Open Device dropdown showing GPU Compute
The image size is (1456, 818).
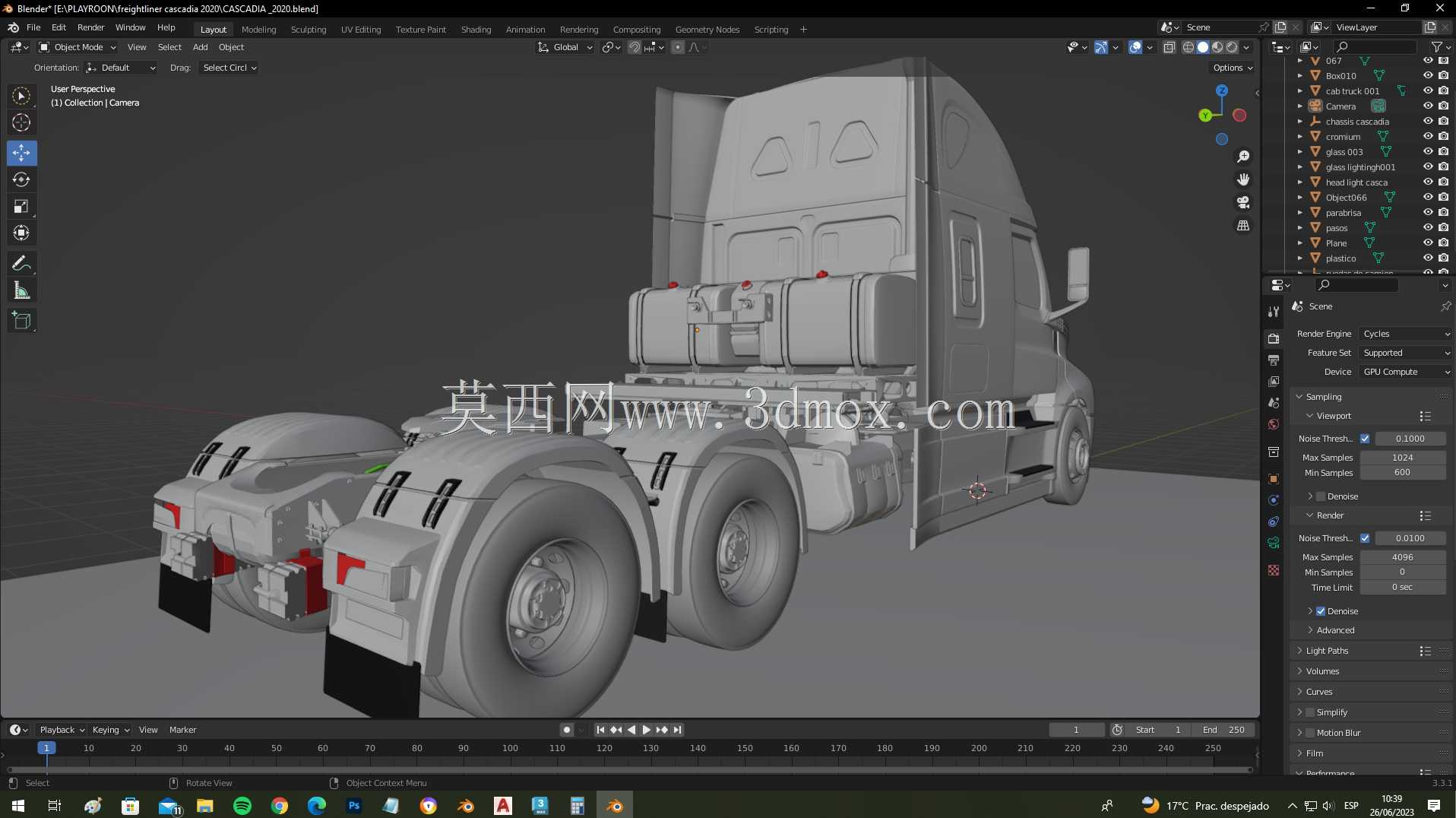tap(1405, 372)
